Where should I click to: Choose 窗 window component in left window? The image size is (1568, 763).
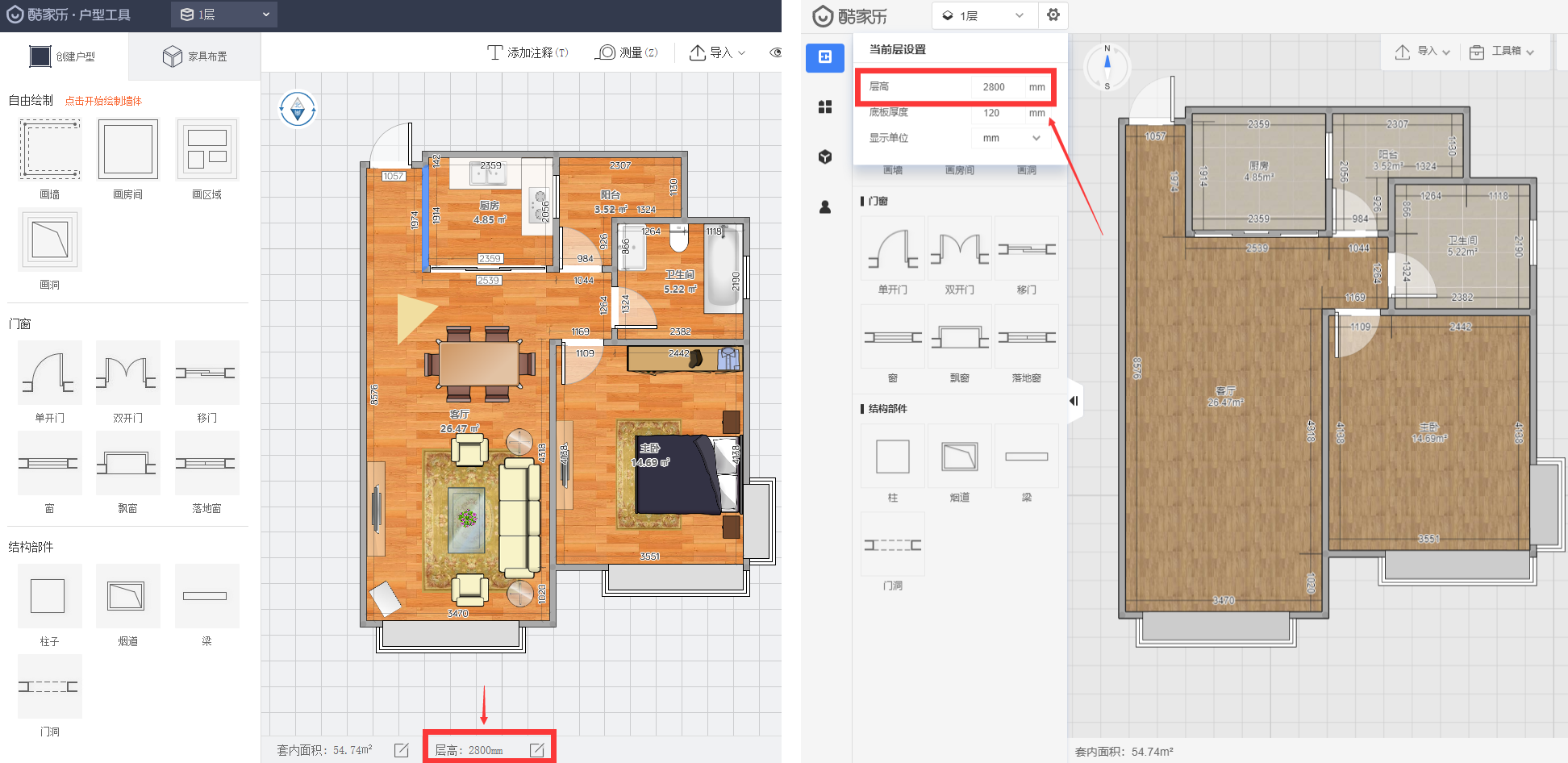click(50, 463)
